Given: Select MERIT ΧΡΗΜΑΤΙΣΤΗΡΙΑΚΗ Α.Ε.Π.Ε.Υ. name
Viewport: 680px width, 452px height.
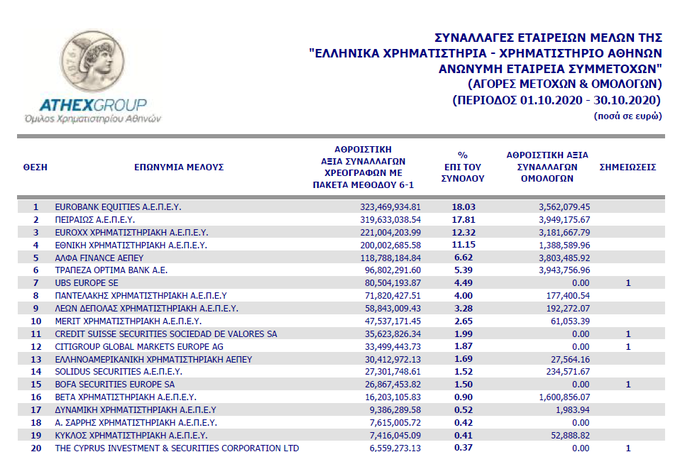Looking at the screenshot, I should [128, 321].
